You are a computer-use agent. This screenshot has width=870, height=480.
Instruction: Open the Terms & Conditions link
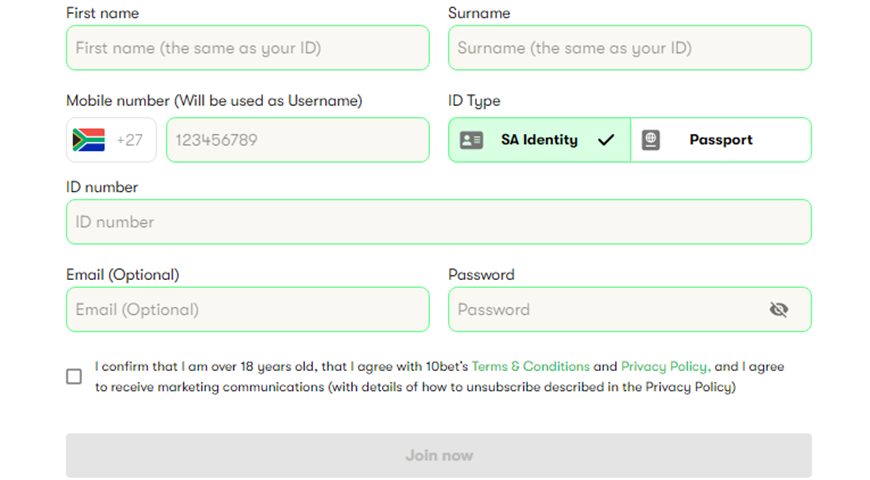pos(530,367)
